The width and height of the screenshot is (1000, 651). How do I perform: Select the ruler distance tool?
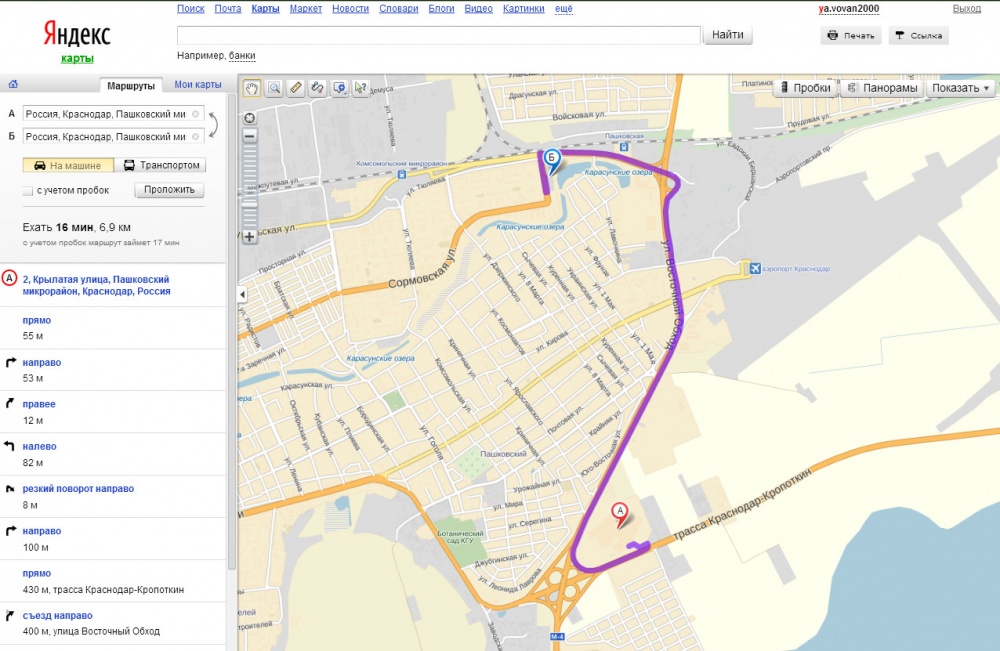[296, 88]
